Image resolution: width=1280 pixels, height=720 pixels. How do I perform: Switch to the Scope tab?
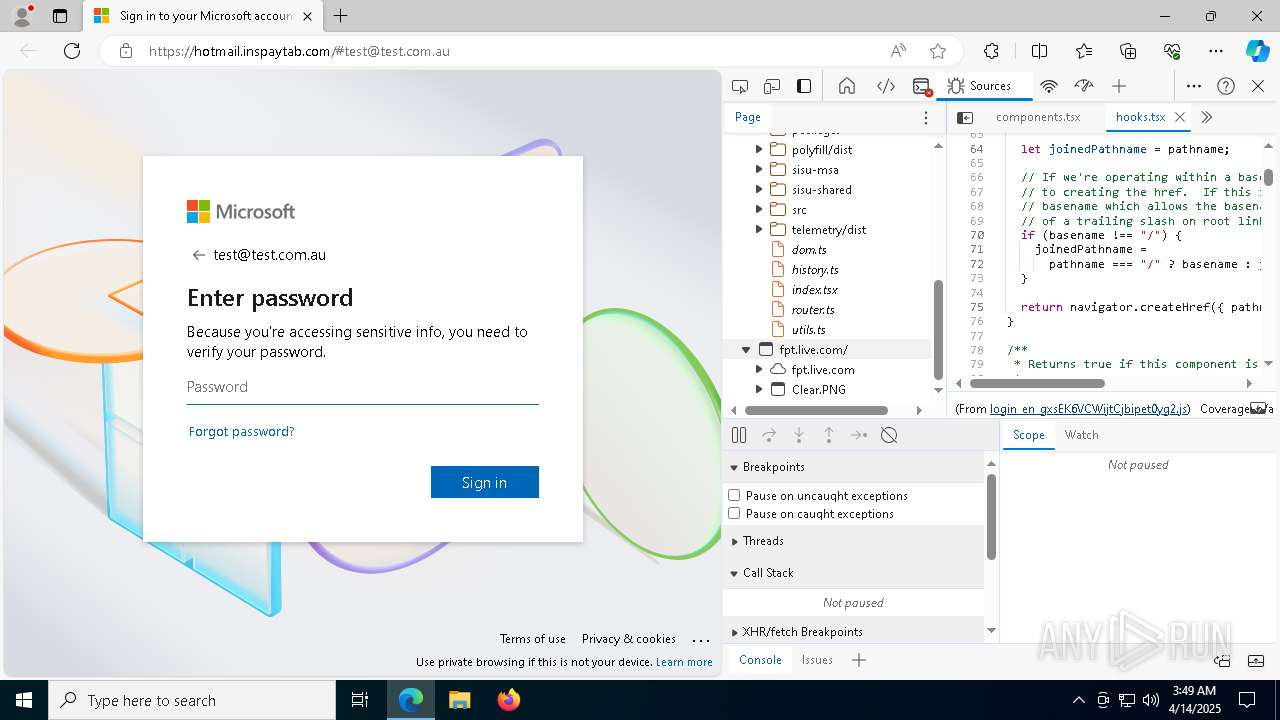(1028, 435)
